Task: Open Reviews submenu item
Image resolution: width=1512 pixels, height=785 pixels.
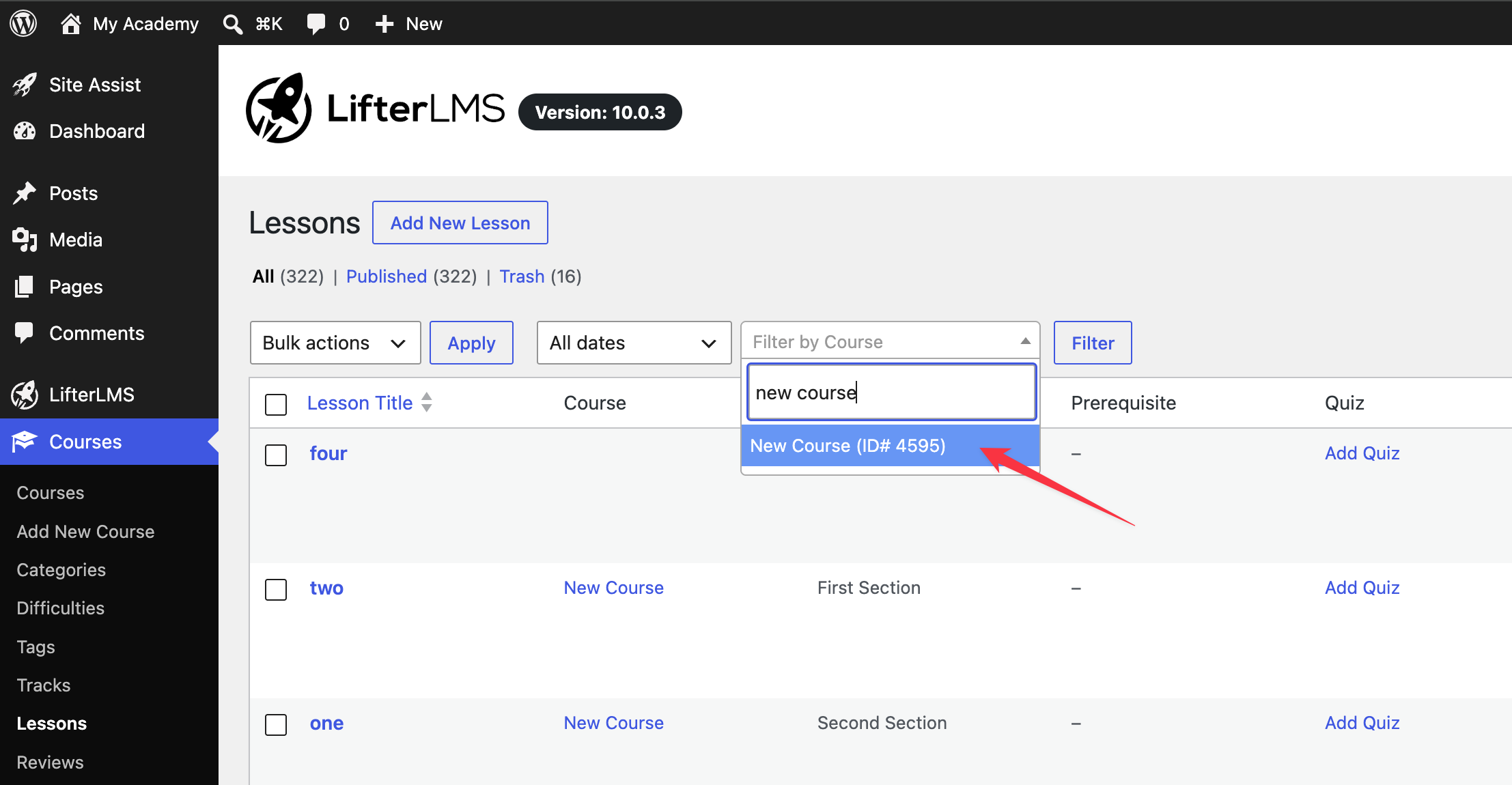Action: pos(51,762)
